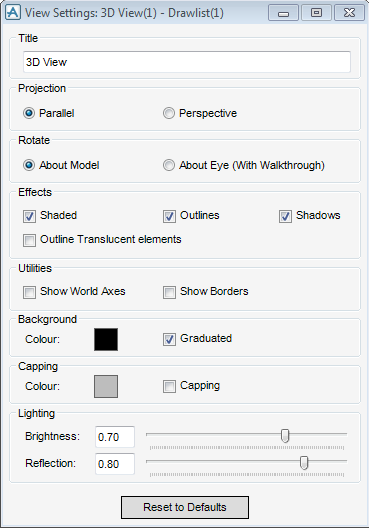Click the AVEVA app icon in title bar
This screenshot has width=369, height=528.
pos(13,13)
